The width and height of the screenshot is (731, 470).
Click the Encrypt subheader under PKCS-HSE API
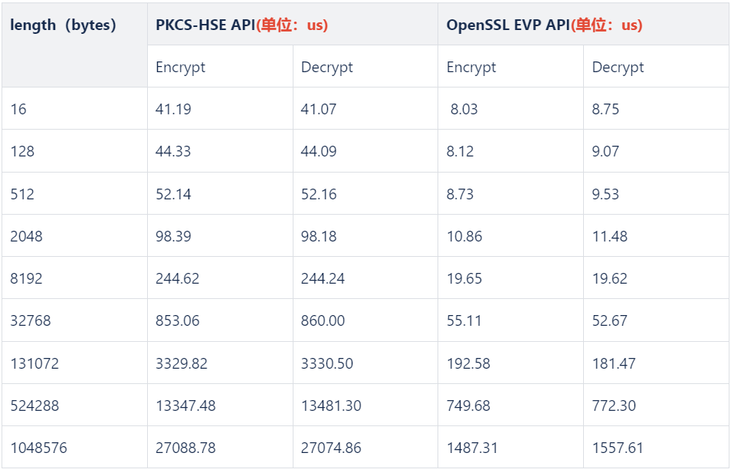pos(220,67)
